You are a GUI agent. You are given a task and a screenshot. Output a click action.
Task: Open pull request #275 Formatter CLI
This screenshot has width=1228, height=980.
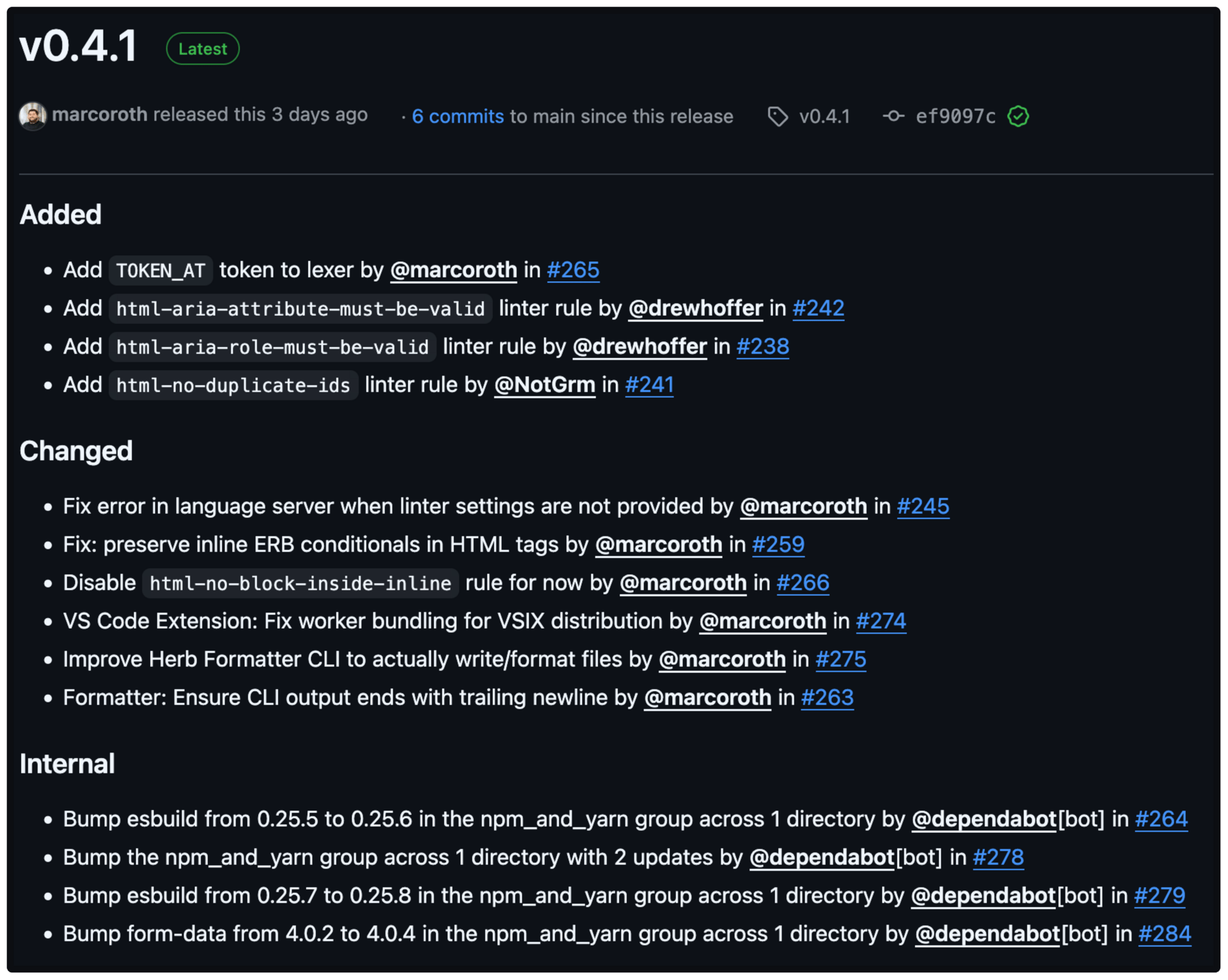(x=840, y=660)
